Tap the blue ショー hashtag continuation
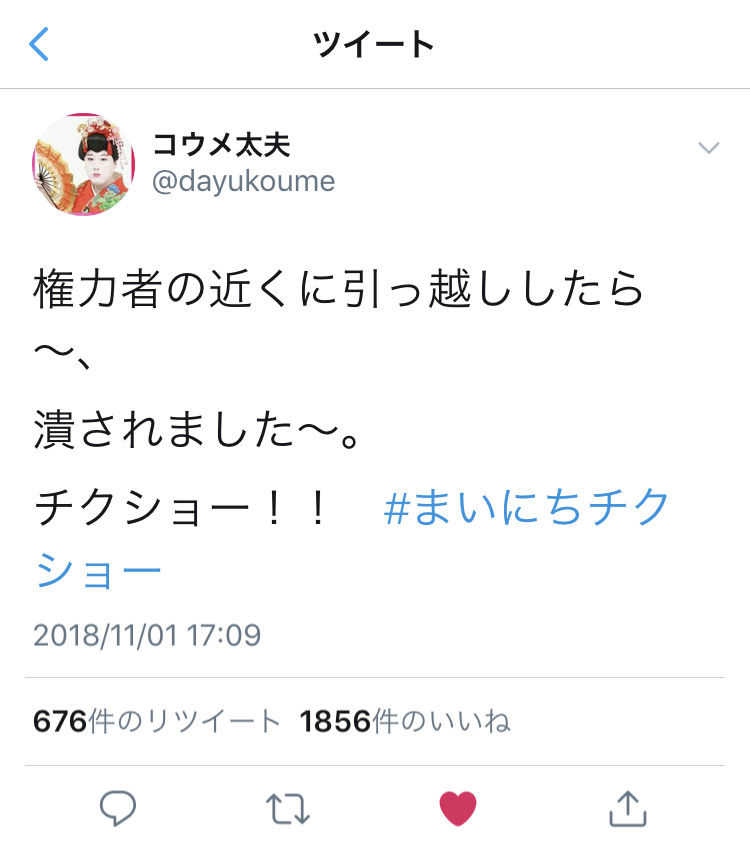Image resolution: width=750 pixels, height=845 pixels. point(98,571)
